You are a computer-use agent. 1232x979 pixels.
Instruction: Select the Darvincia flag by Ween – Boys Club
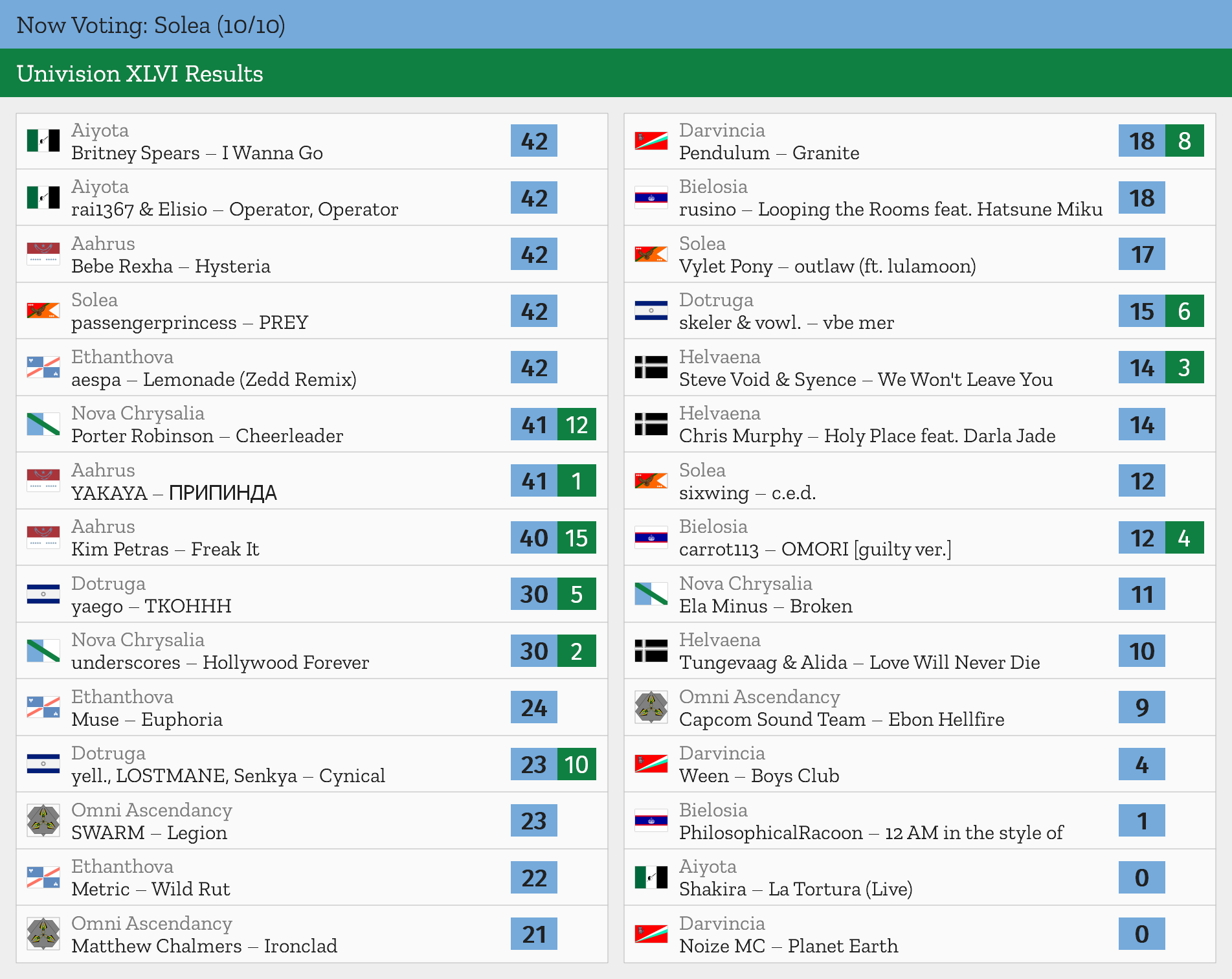coord(651,764)
